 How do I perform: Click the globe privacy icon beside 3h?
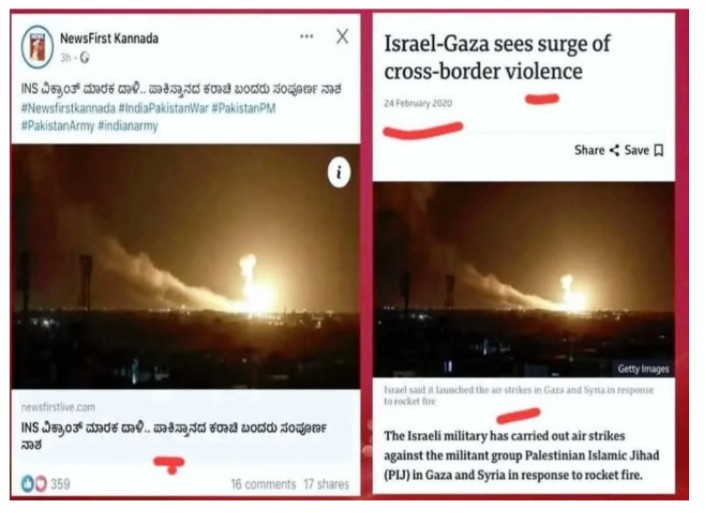(x=85, y=58)
